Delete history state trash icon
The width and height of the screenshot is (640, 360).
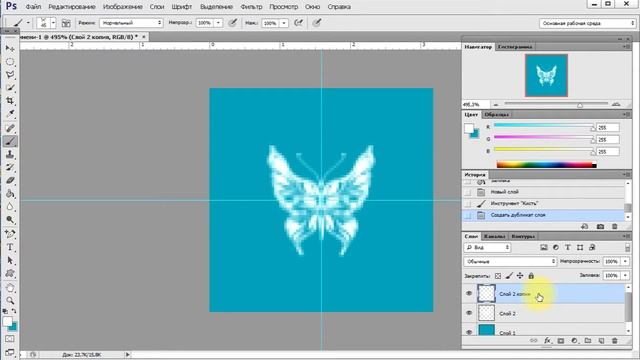tap(615, 227)
